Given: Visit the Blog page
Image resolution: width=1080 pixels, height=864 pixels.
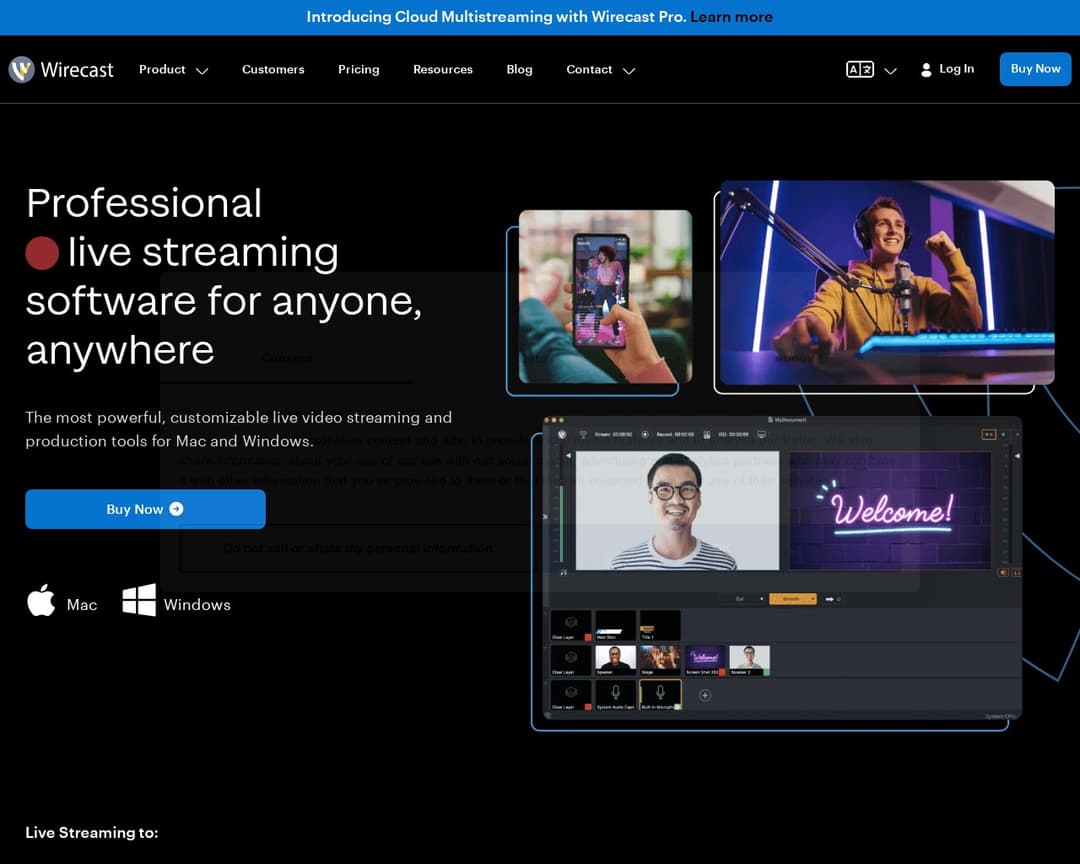Looking at the screenshot, I should click(519, 70).
